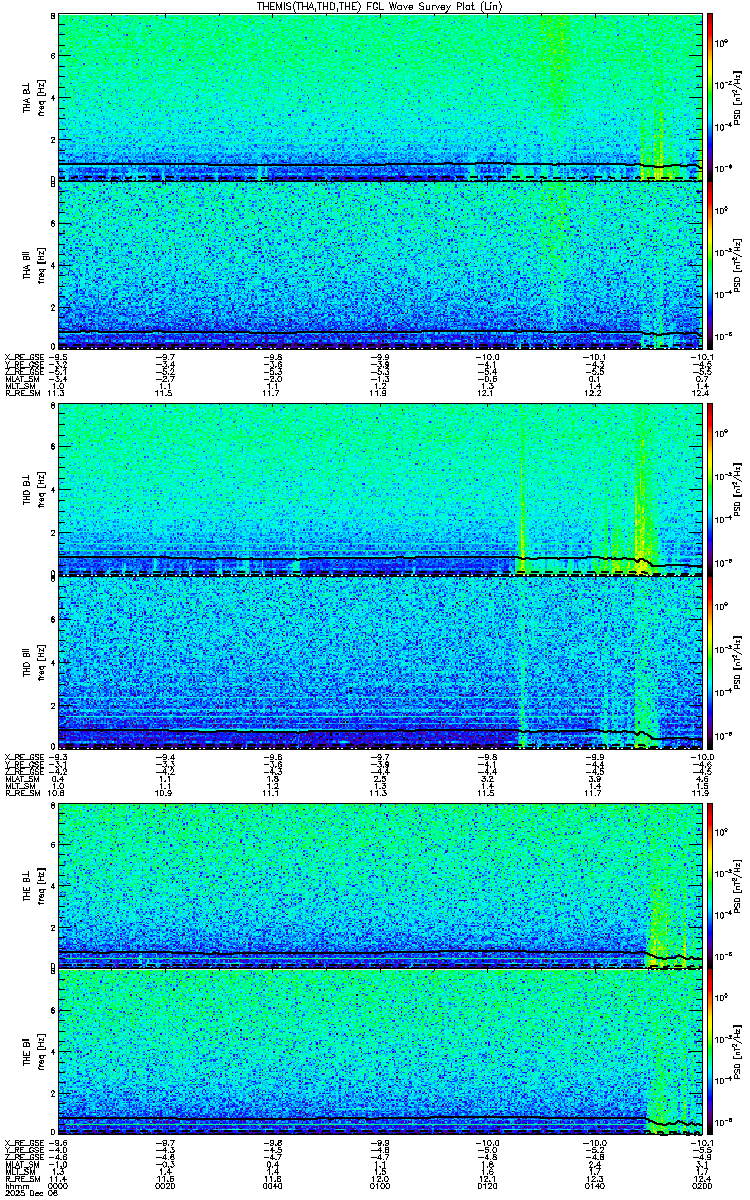Click the PSD color bar beside THA B-perpendicular
Viewport: 750px width, 1200px height.
tap(709, 97)
